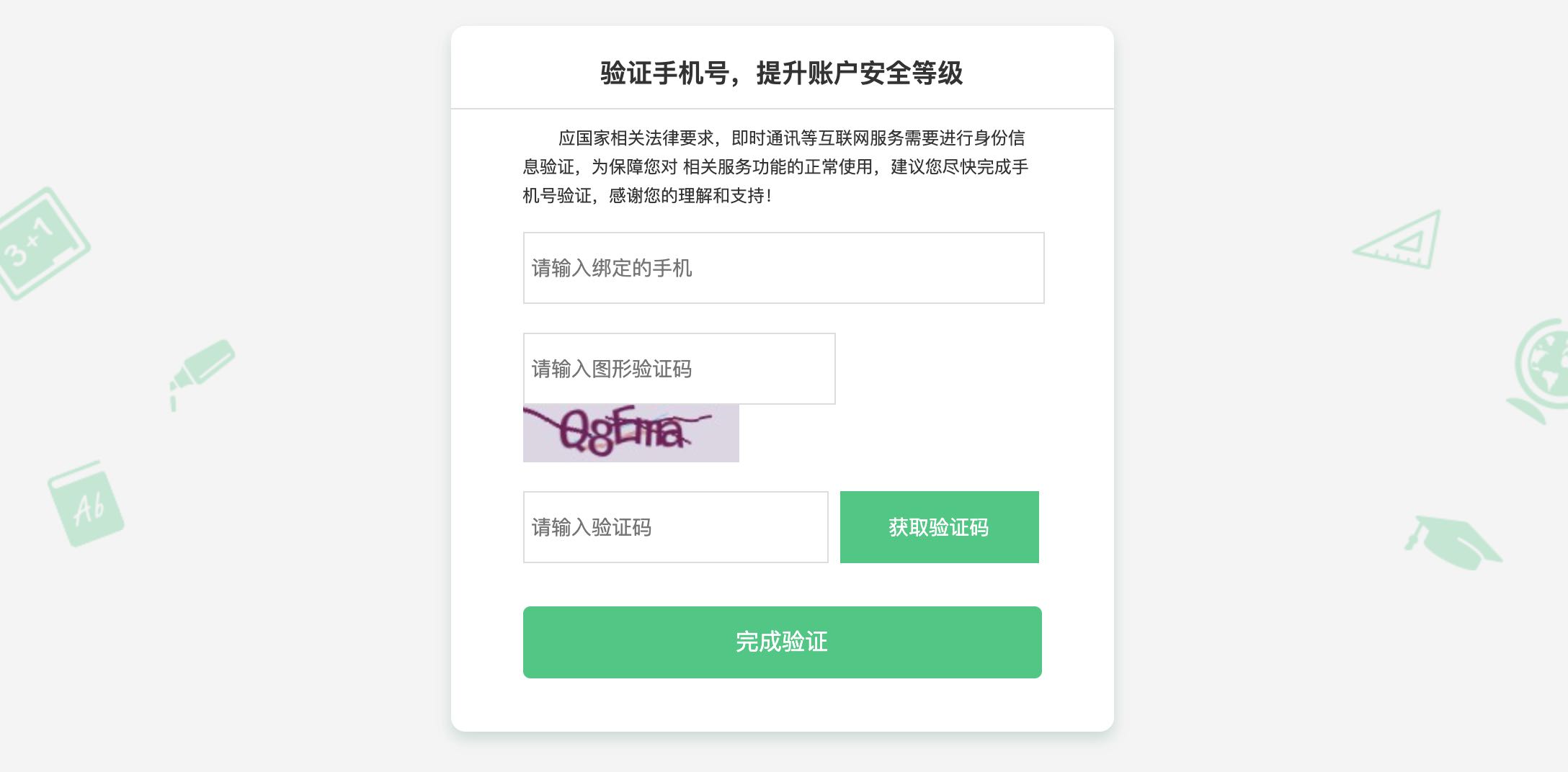Screen dimensions: 1568x772
Task: Click the text 为保障您对 in description
Action: tap(634, 166)
